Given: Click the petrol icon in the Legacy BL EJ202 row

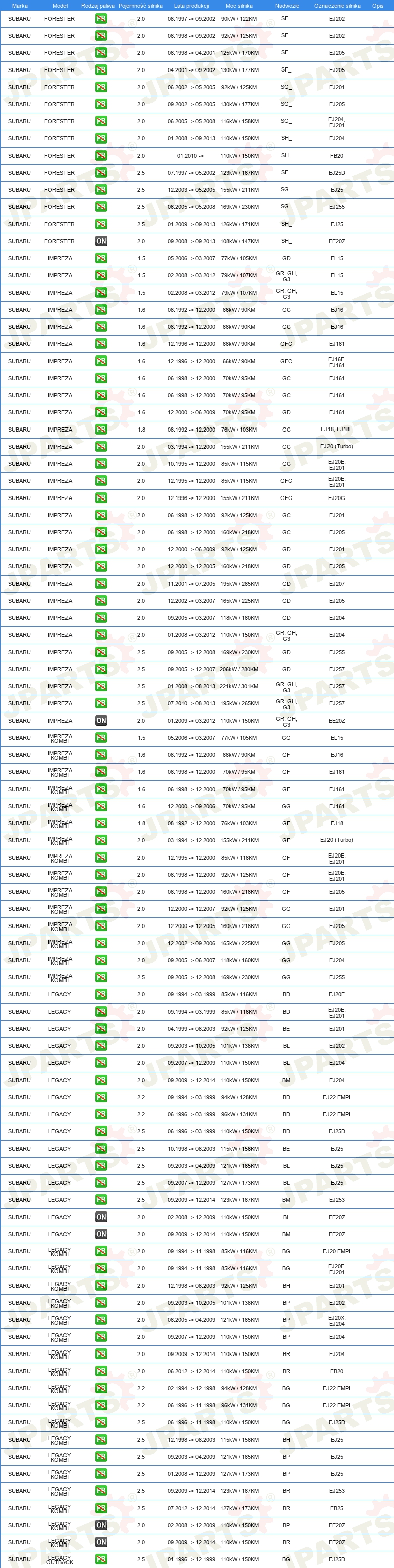Looking at the screenshot, I should pyautogui.click(x=101, y=1046).
